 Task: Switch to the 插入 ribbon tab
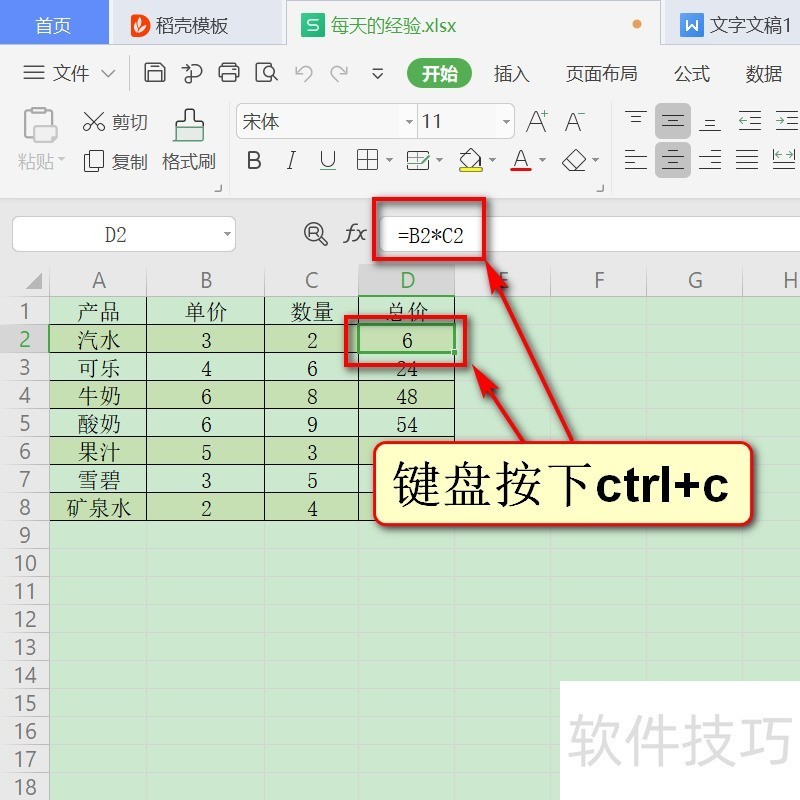[512, 73]
